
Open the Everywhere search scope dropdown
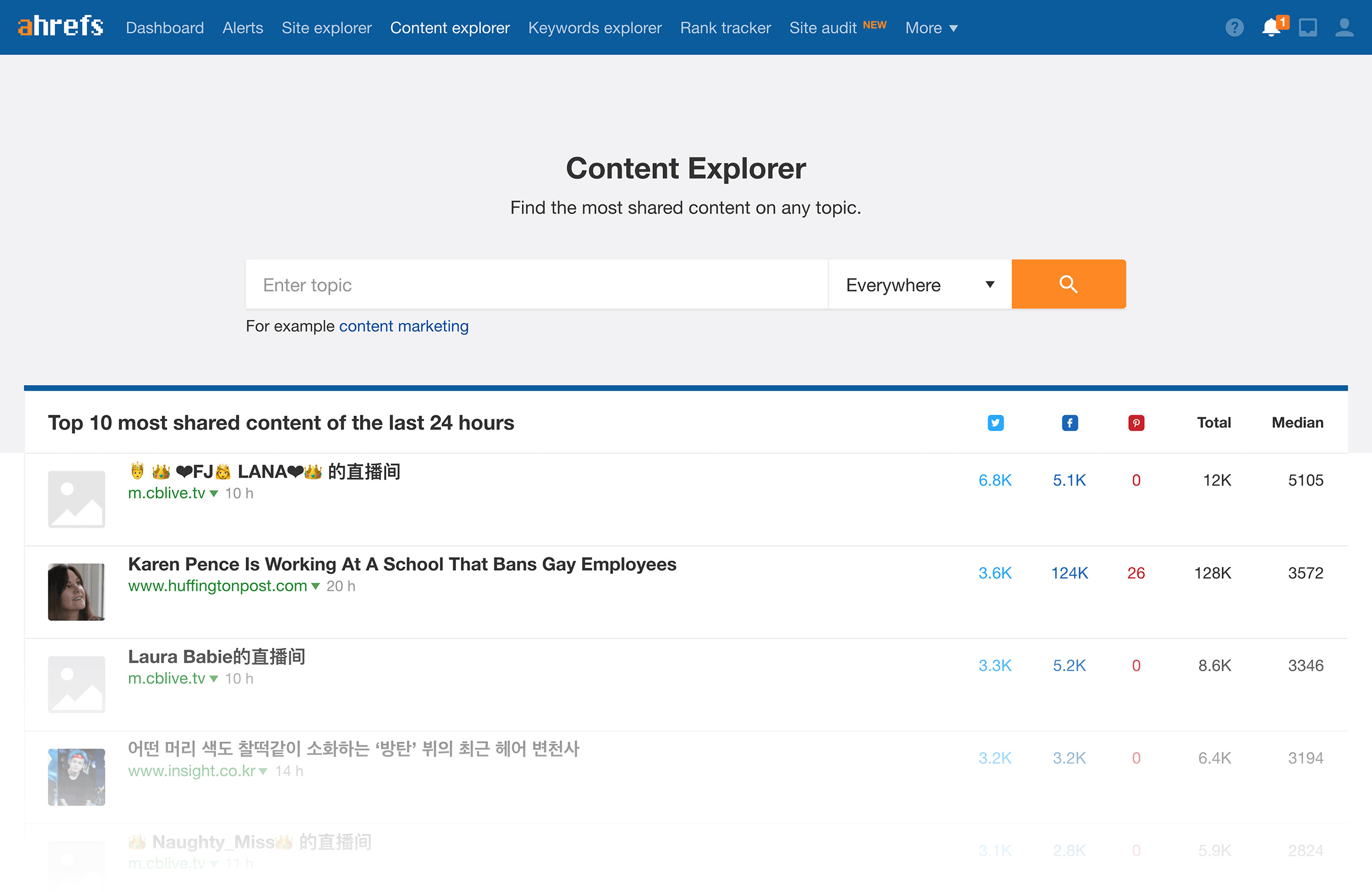click(920, 284)
